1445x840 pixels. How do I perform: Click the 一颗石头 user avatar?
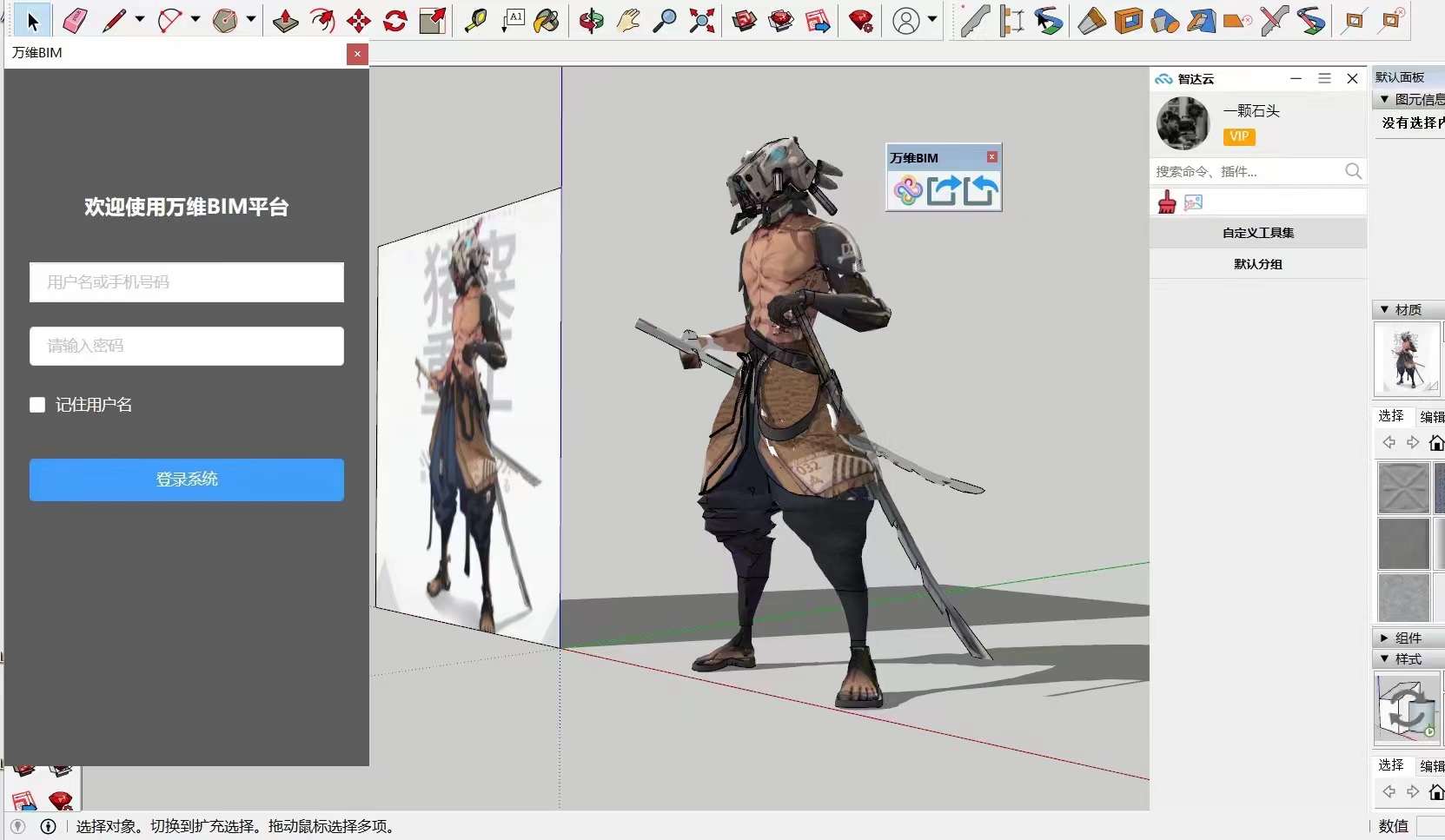[x=1183, y=123]
